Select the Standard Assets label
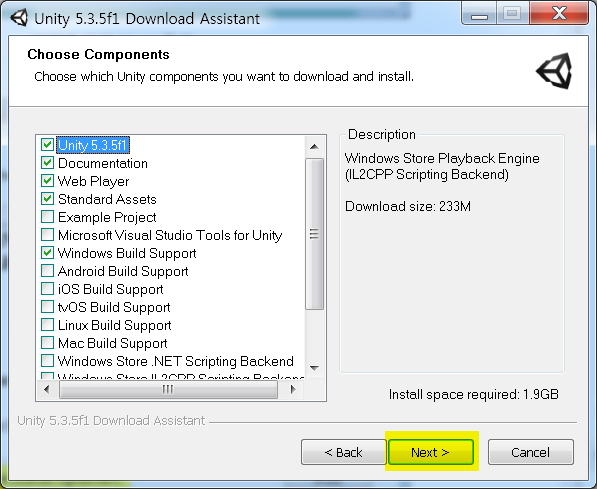 point(107,199)
